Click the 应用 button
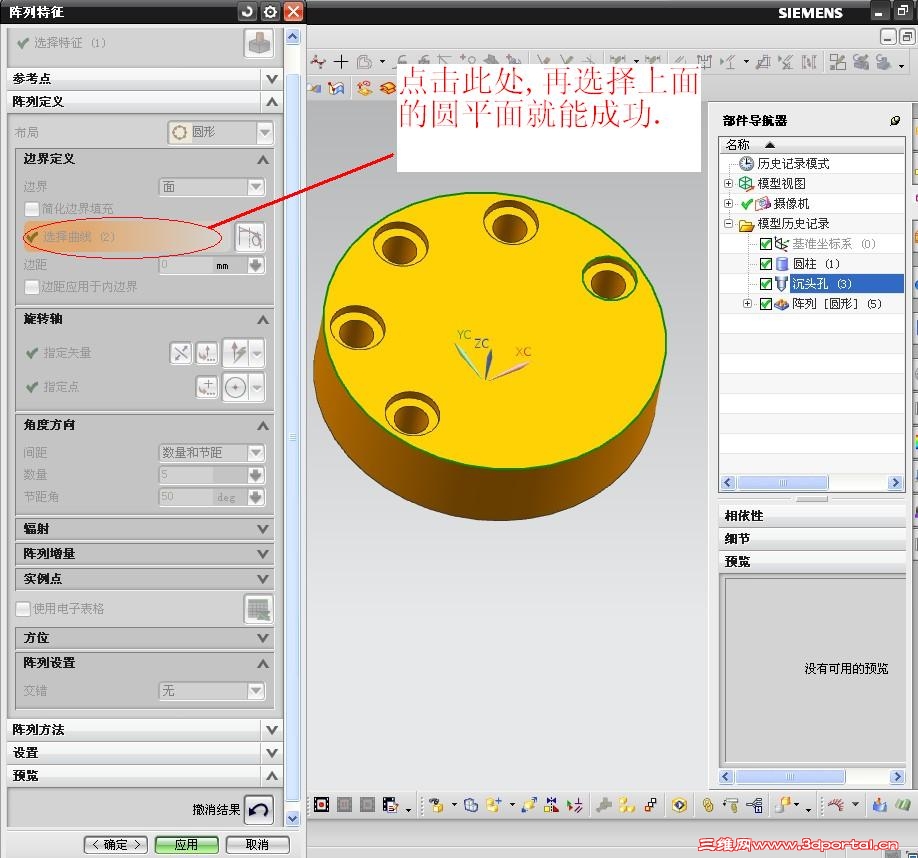Screen dimensions: 918x858 click(x=186, y=845)
